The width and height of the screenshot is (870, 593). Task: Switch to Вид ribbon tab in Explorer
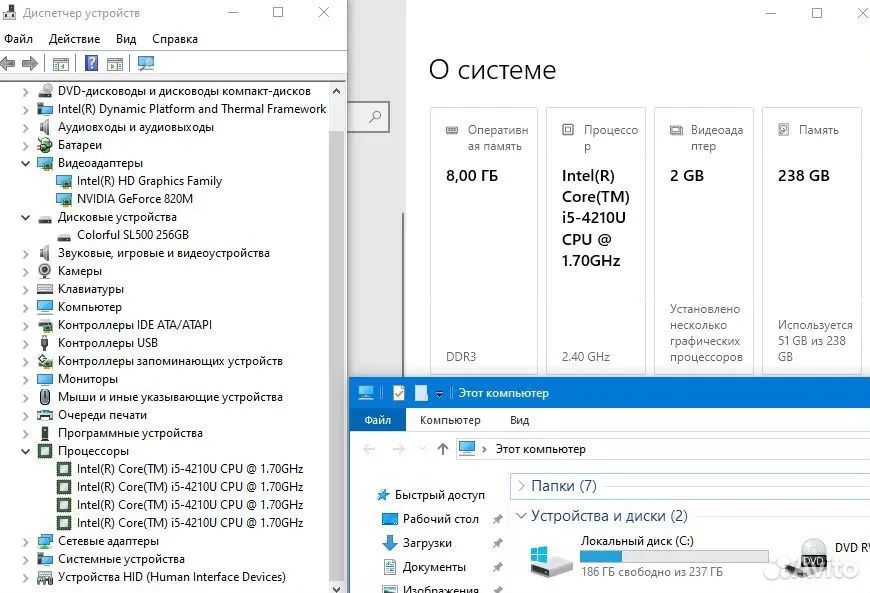tap(519, 420)
